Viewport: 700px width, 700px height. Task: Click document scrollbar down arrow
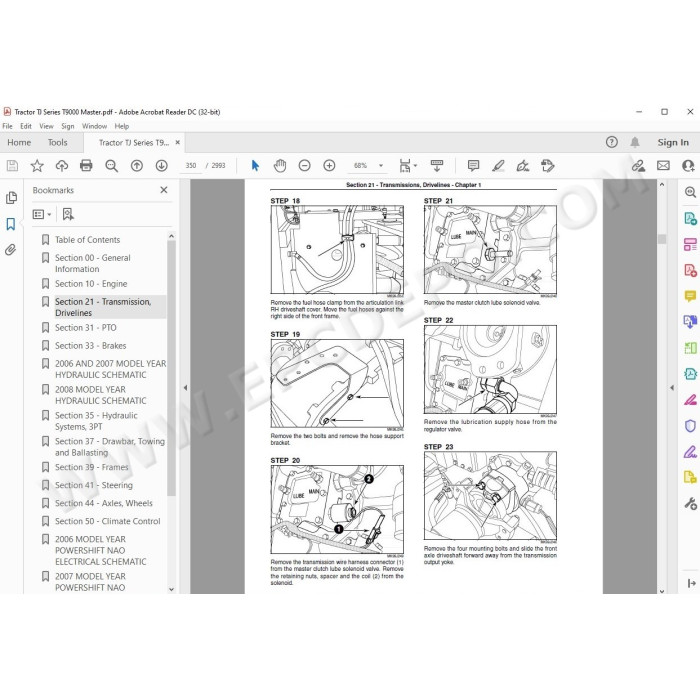coord(662,591)
